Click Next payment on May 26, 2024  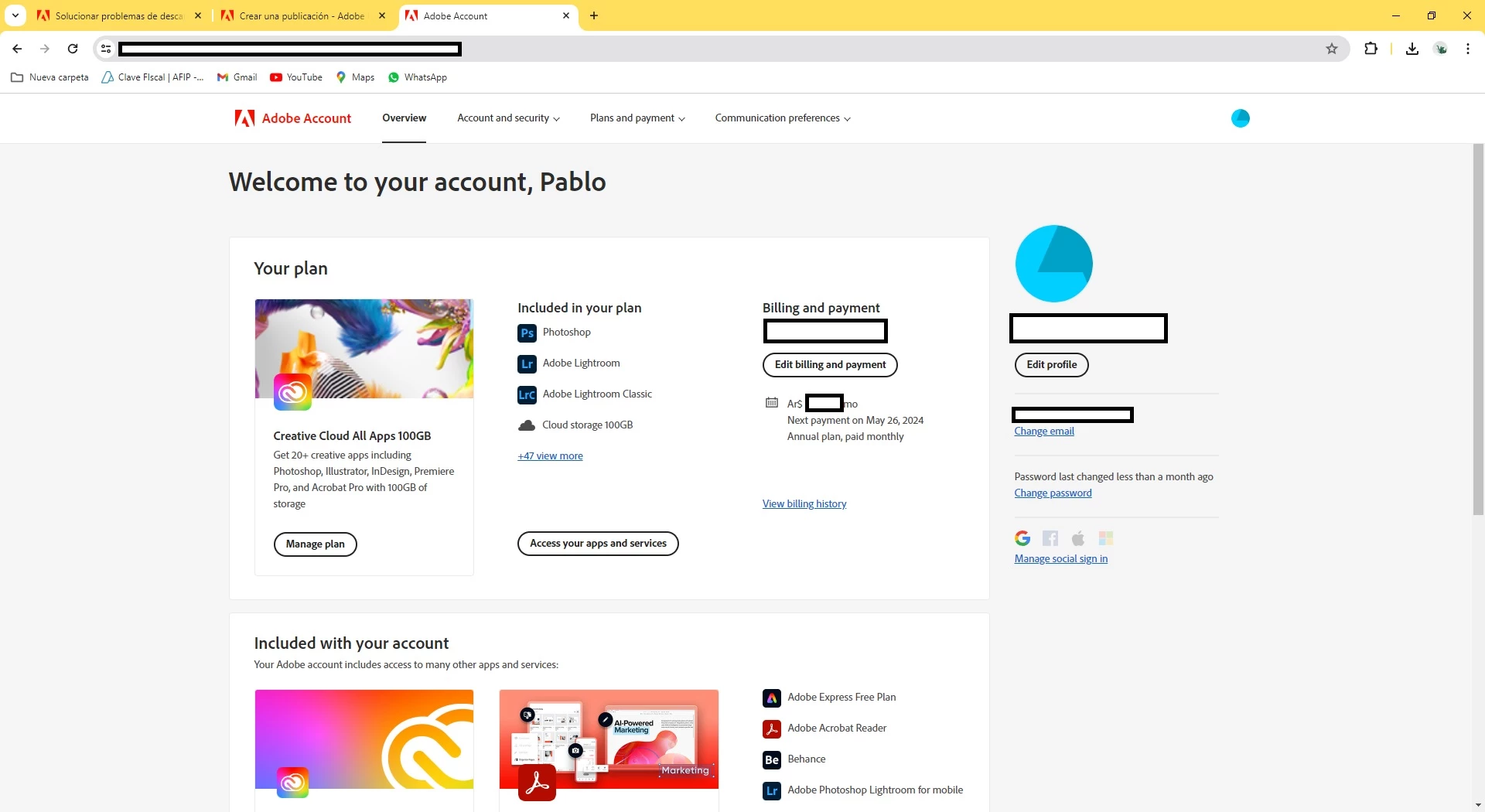tap(855, 421)
